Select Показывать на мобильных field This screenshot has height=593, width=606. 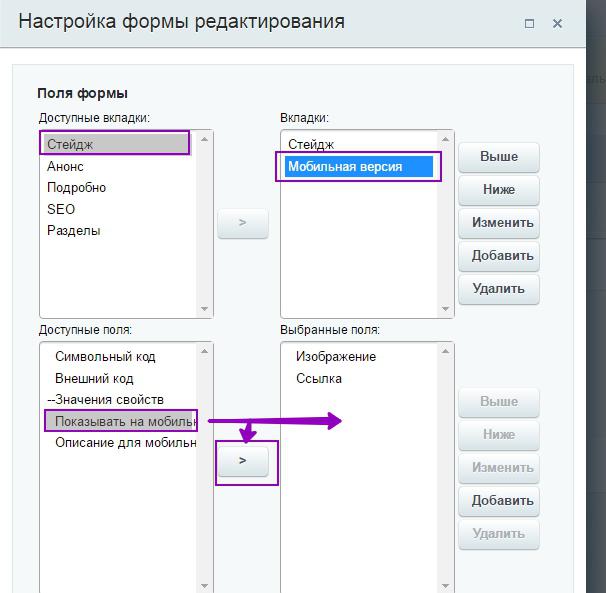point(121,421)
